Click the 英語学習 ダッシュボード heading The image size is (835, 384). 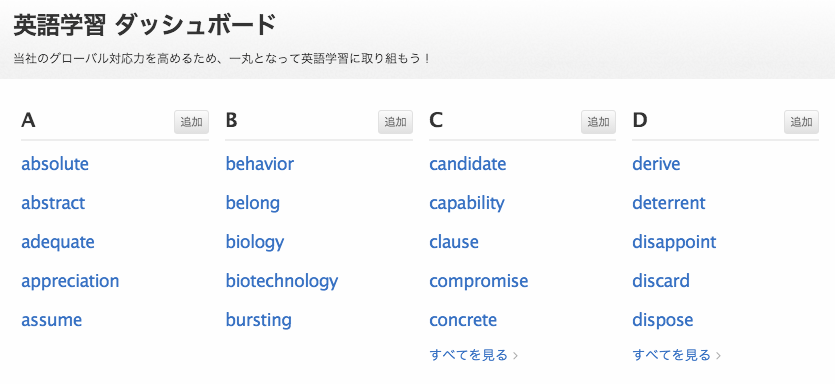click(144, 26)
